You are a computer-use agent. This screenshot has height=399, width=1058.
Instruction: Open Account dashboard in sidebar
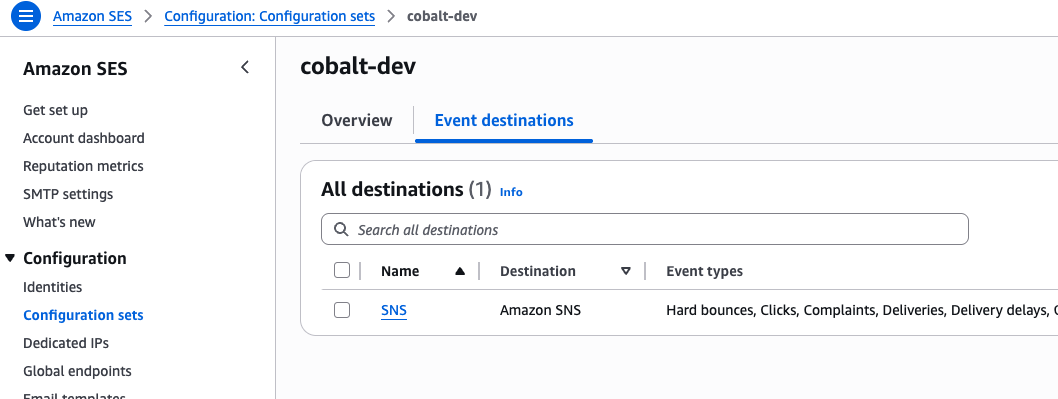click(x=84, y=138)
